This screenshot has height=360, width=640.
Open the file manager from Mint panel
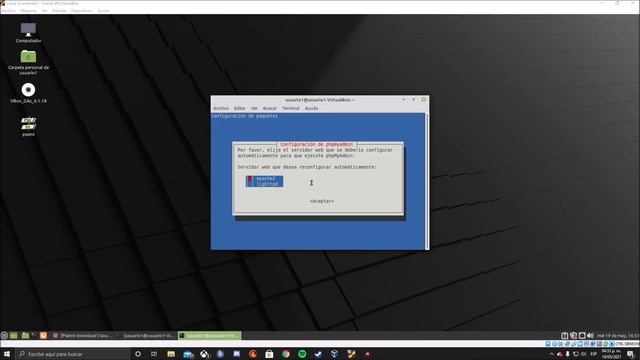(x=25, y=336)
